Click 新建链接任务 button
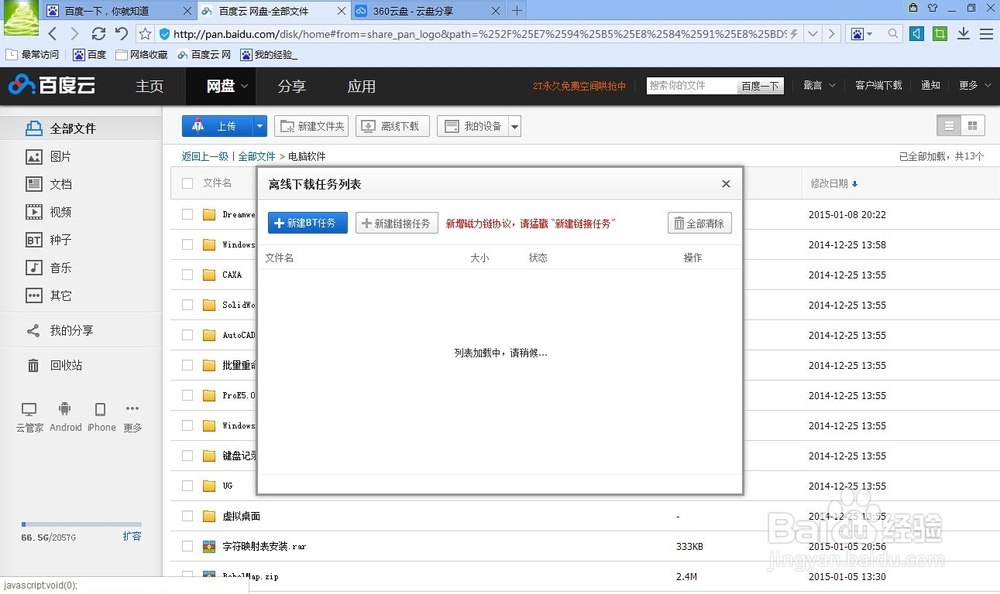 pos(397,223)
